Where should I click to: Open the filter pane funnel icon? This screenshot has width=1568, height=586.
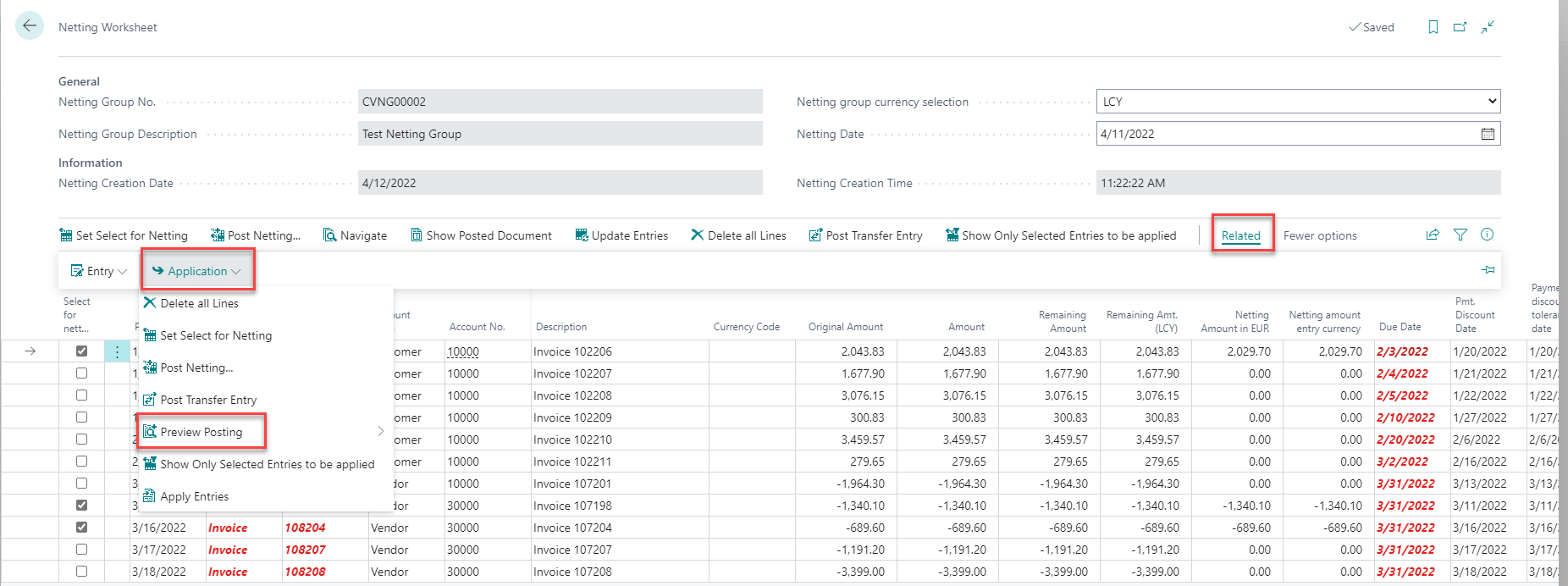click(1460, 235)
